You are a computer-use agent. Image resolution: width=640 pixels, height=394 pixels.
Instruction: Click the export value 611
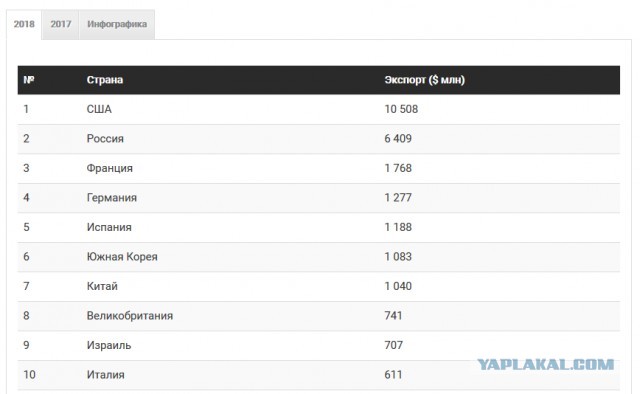coord(393,375)
